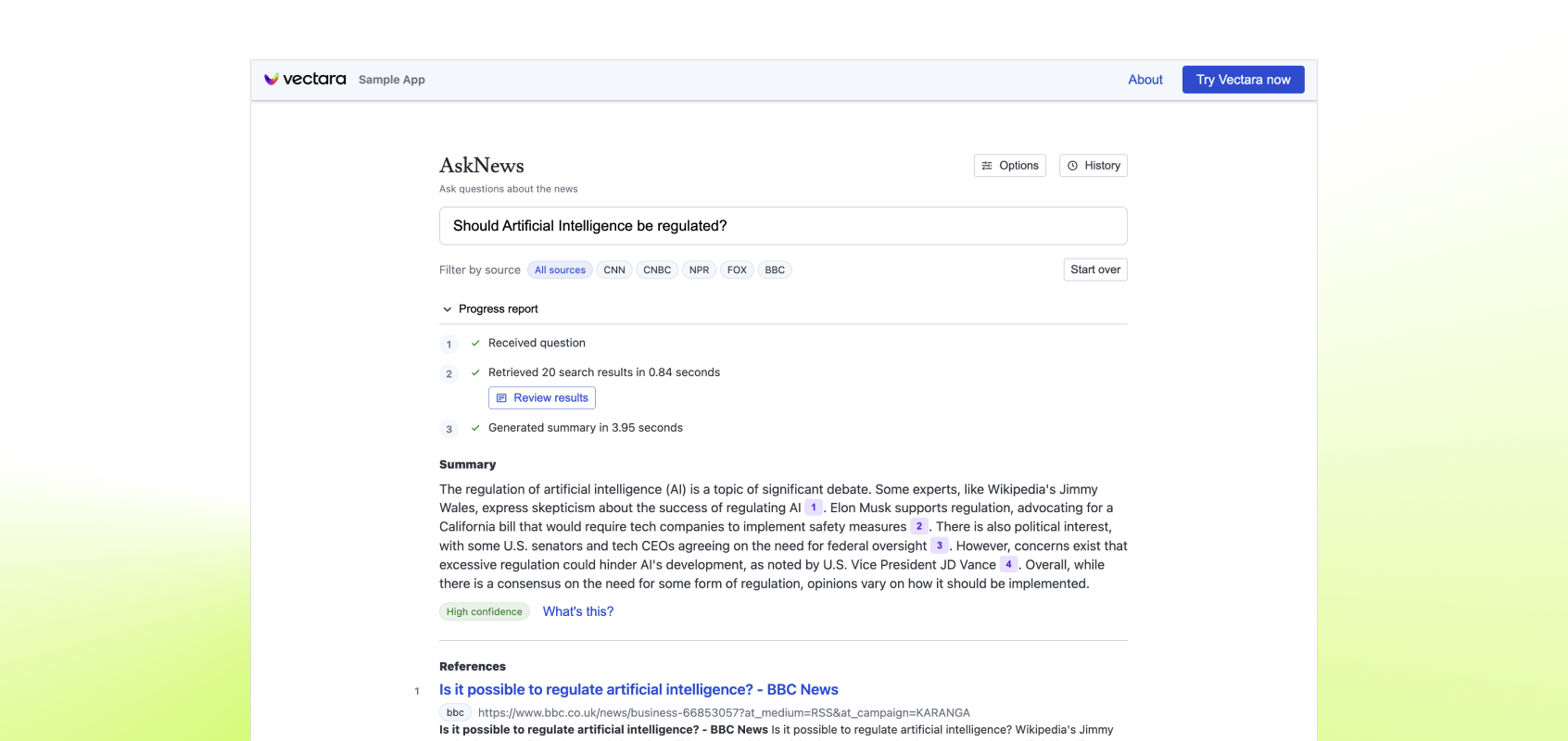
Task: Click the Start over button
Action: [1095, 270]
